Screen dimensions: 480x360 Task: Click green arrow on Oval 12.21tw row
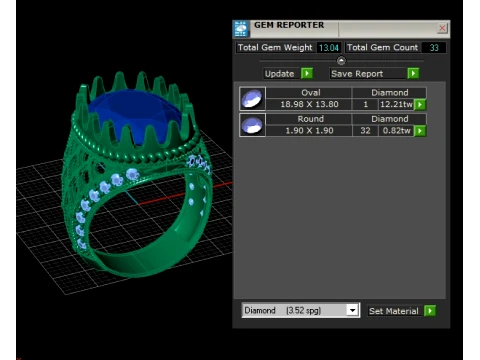420,105
